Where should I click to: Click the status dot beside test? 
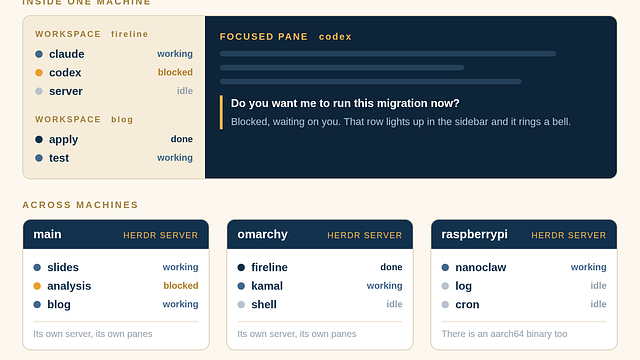[x=39, y=158]
